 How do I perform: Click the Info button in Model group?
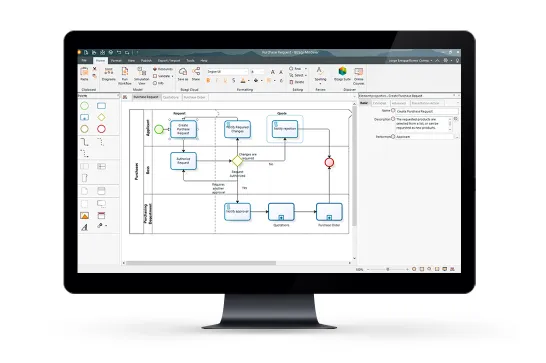coord(158,83)
